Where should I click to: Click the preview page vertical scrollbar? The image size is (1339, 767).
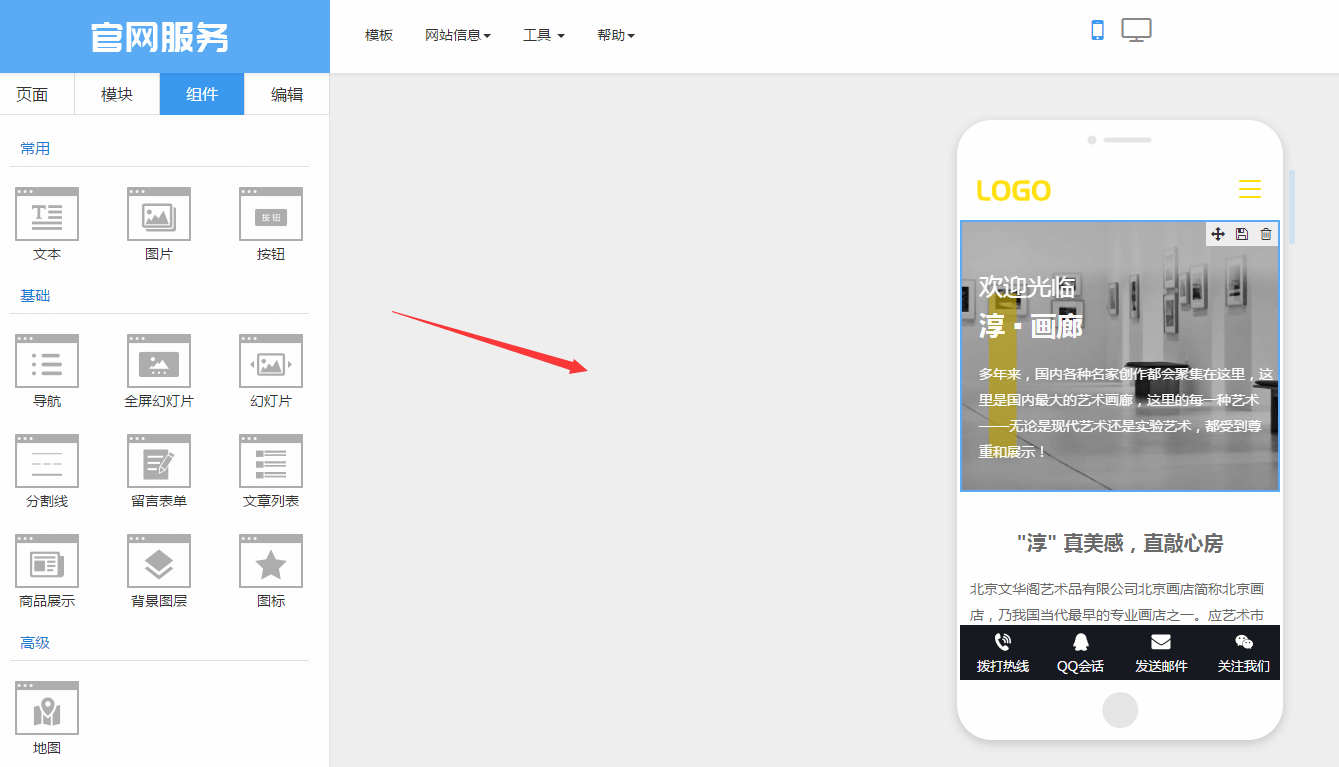pyautogui.click(x=1292, y=207)
